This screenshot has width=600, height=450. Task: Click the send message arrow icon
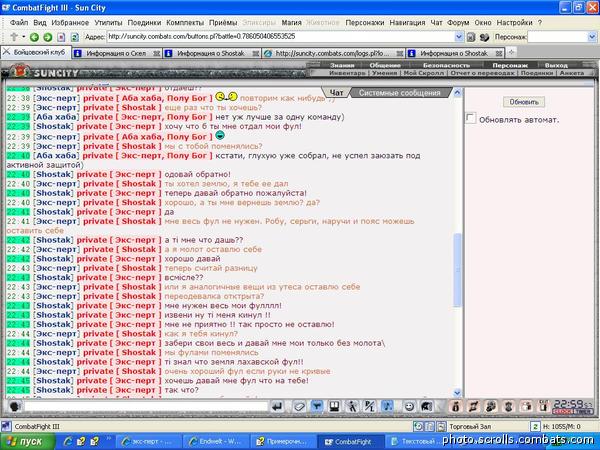pos(277,406)
